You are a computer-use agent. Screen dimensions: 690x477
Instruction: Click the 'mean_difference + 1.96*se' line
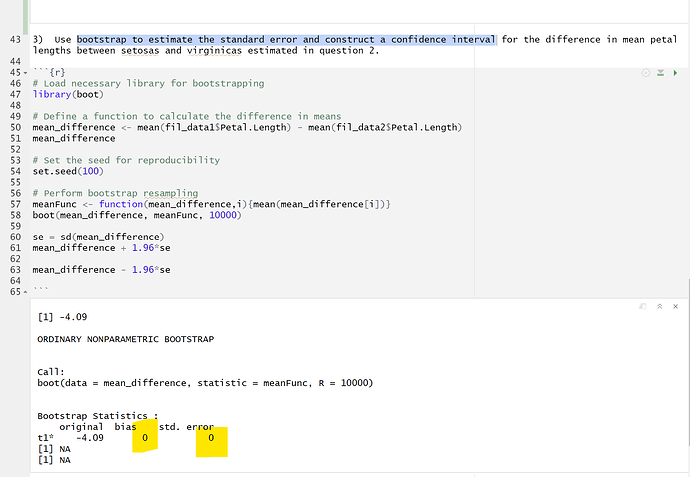point(101,248)
